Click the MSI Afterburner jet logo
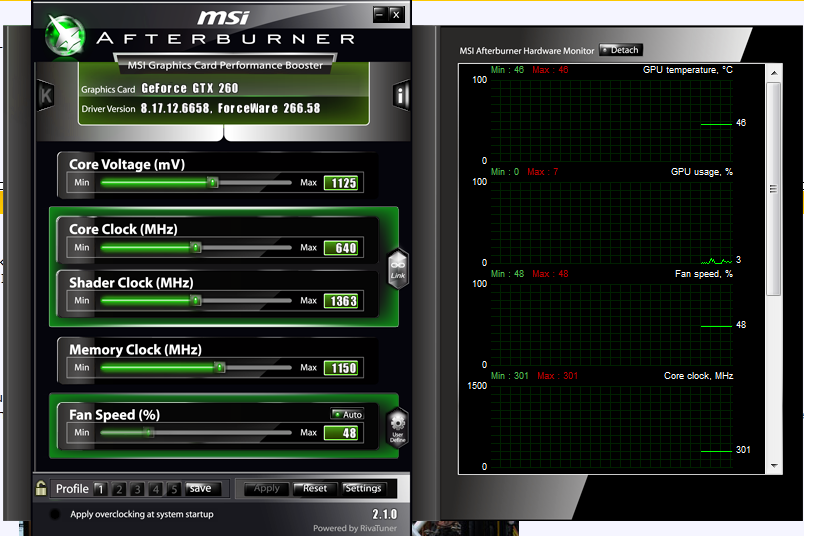The height and width of the screenshot is (545, 814). click(65, 35)
